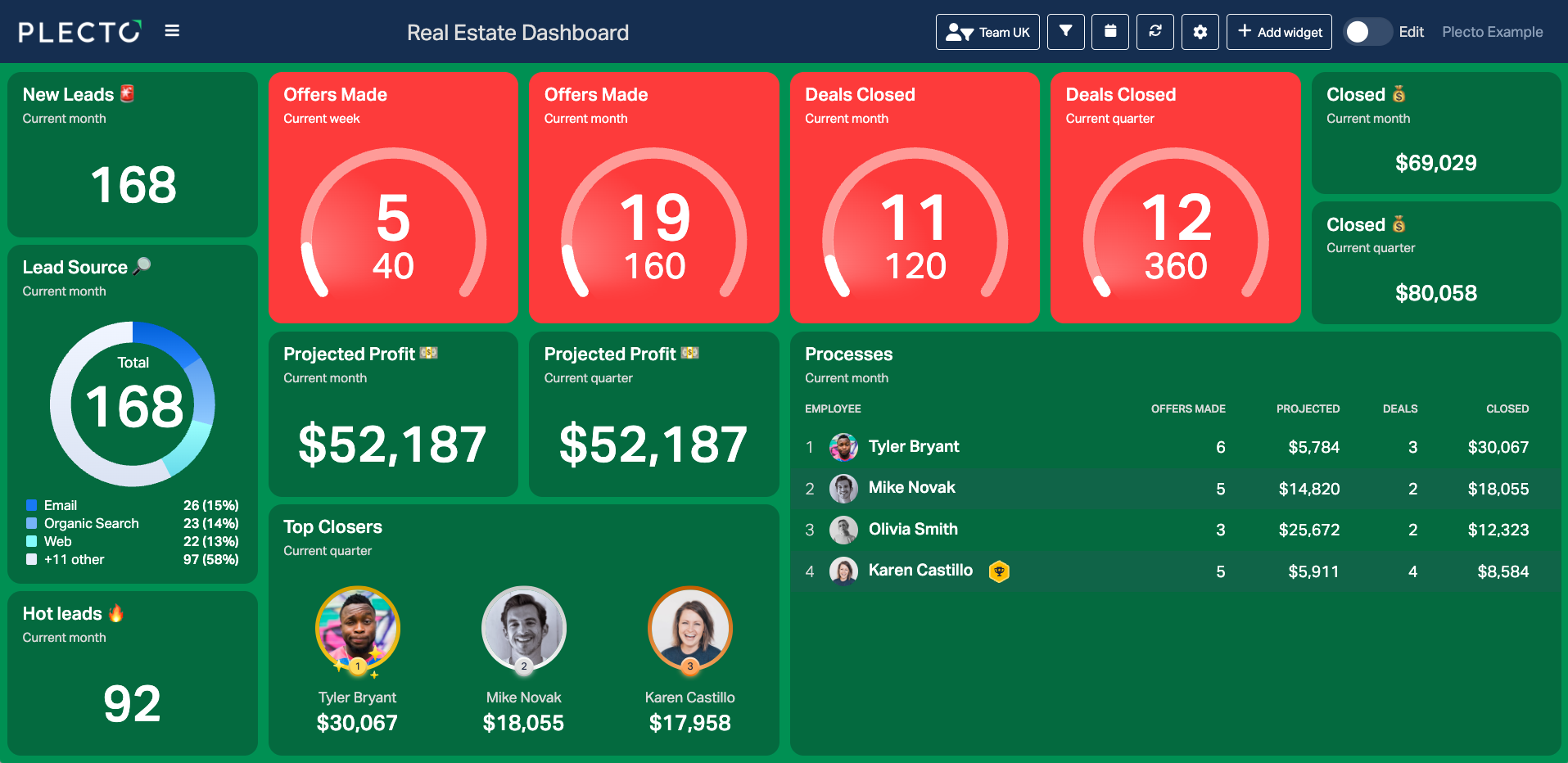Sort by the CLOSED column header
The height and width of the screenshot is (763, 1568).
click(x=1507, y=409)
